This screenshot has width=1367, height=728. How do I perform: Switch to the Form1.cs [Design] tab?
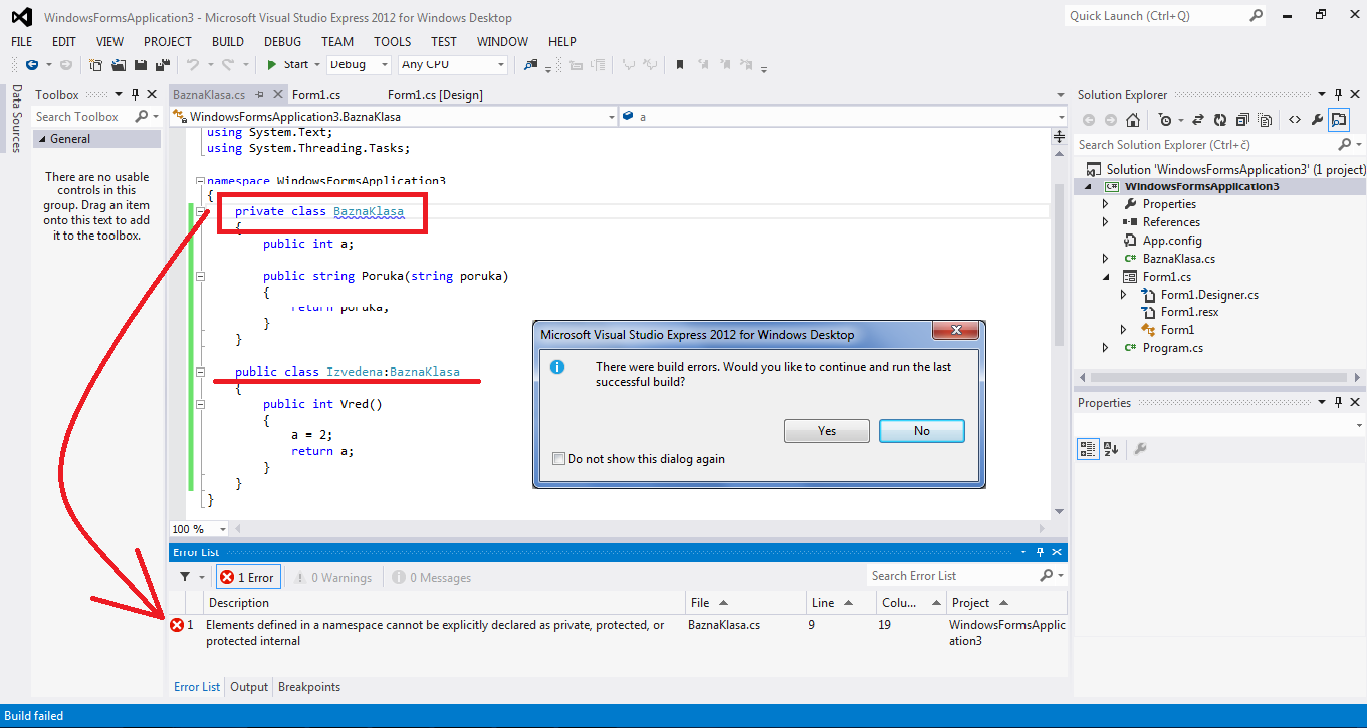(x=435, y=95)
